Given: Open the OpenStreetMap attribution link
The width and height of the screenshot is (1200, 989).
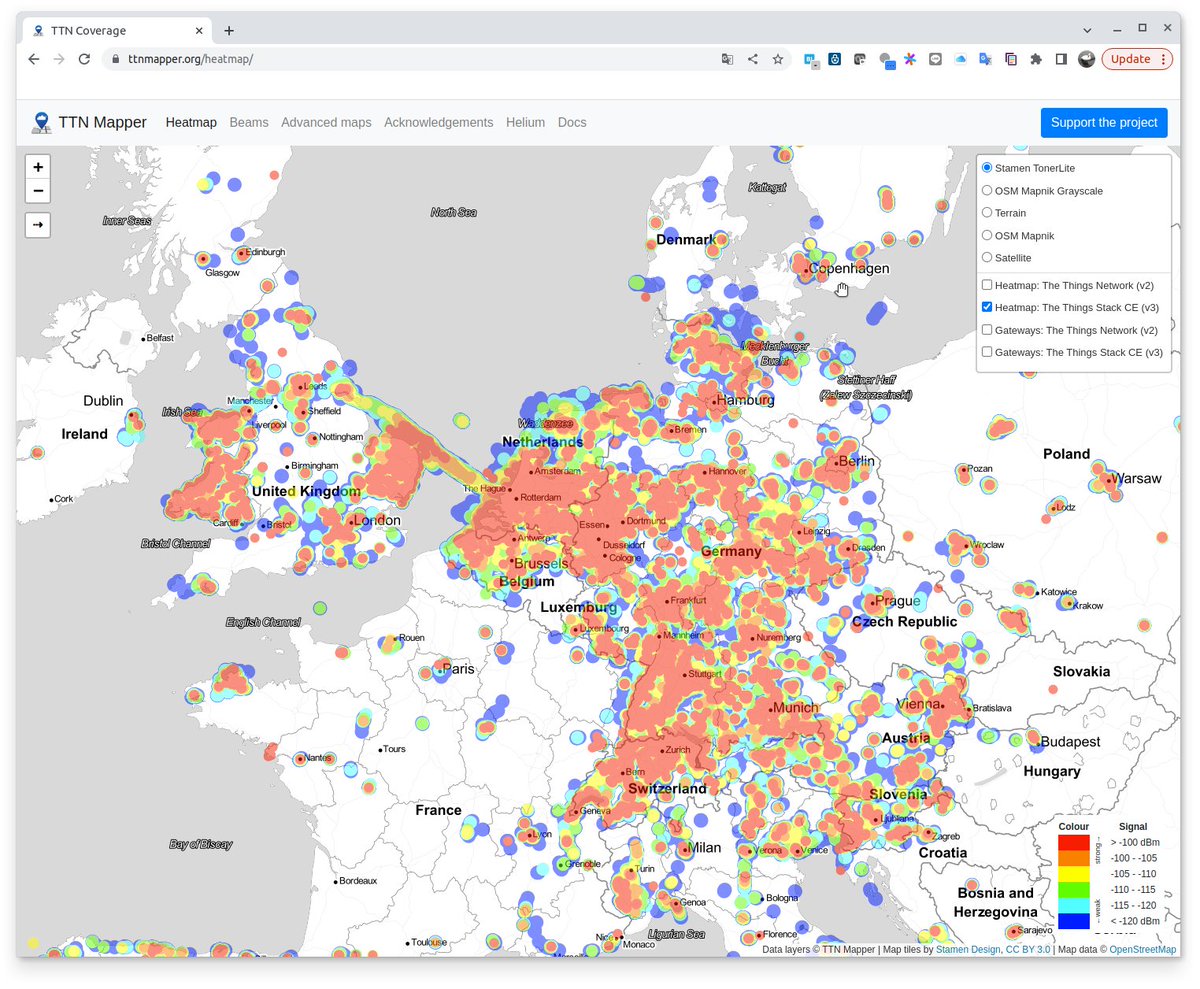Looking at the screenshot, I should (x=1143, y=950).
